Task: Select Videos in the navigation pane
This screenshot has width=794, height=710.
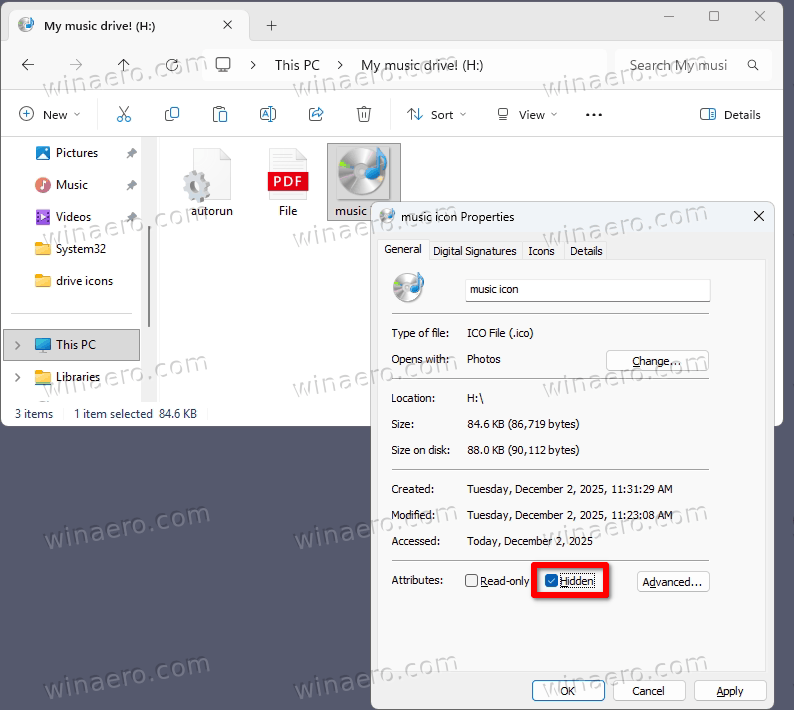Action: (x=73, y=217)
